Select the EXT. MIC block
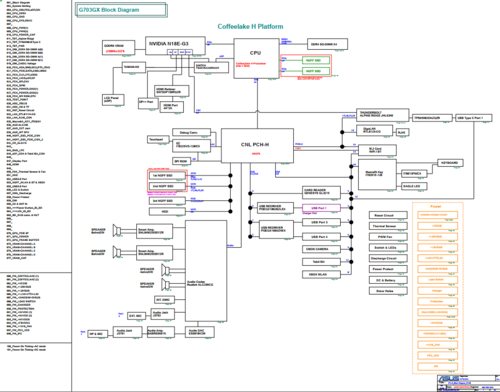Viewport: 500px width, 392px height. pyautogui.click(x=136, y=316)
